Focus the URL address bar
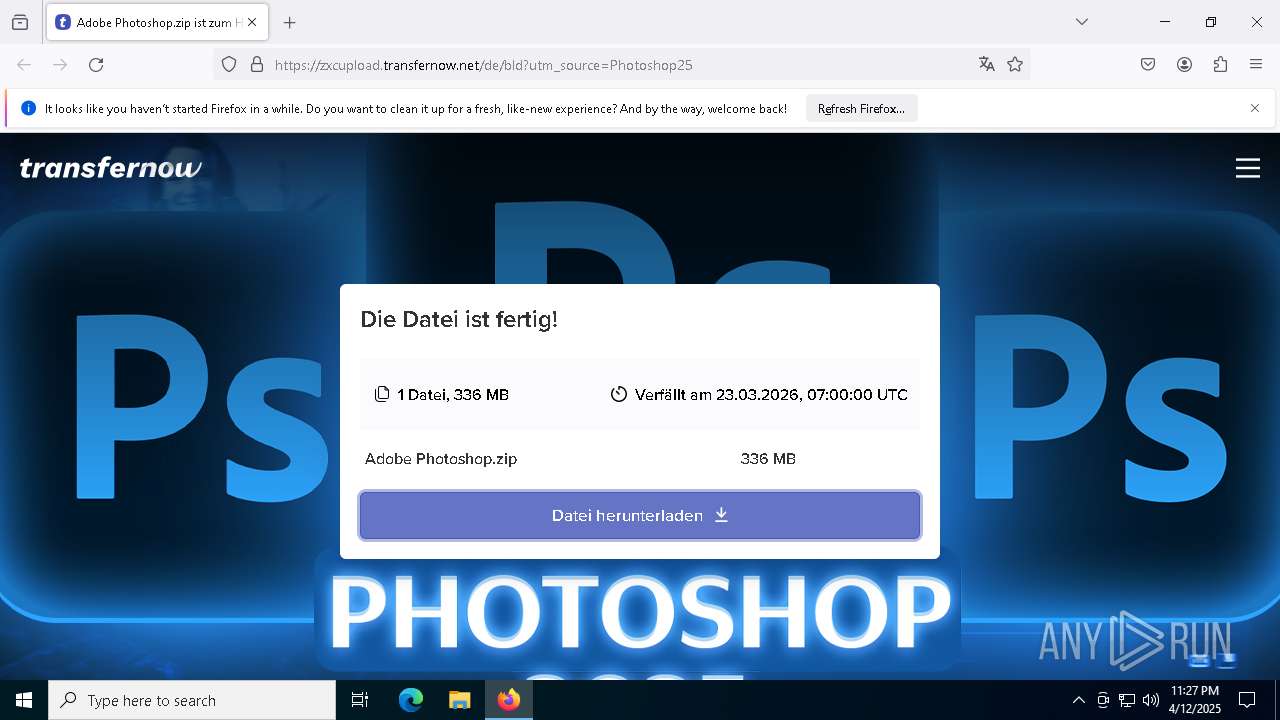 pos(620,65)
